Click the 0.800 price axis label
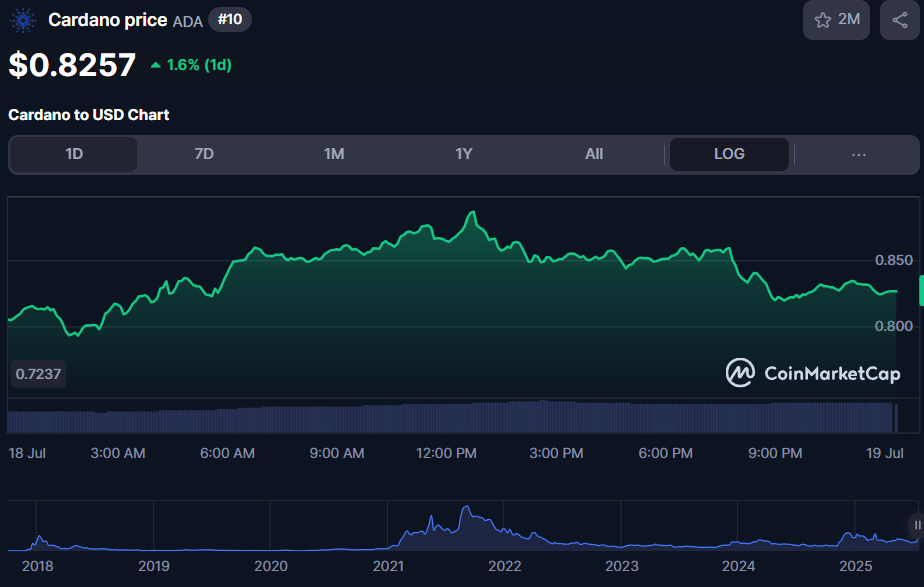924x587 pixels. pos(893,327)
